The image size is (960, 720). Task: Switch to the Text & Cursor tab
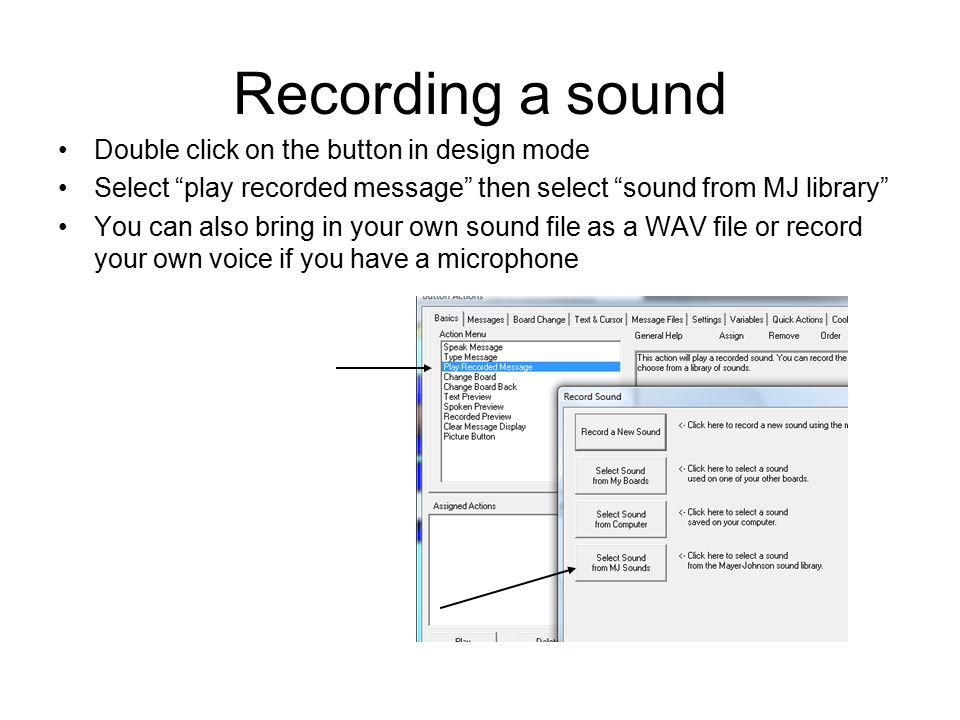598,320
